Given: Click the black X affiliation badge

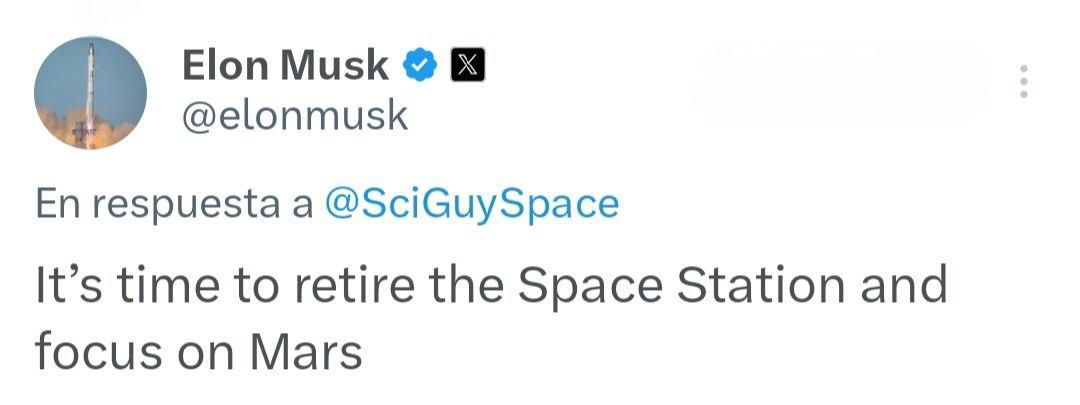Looking at the screenshot, I should tap(468, 66).
